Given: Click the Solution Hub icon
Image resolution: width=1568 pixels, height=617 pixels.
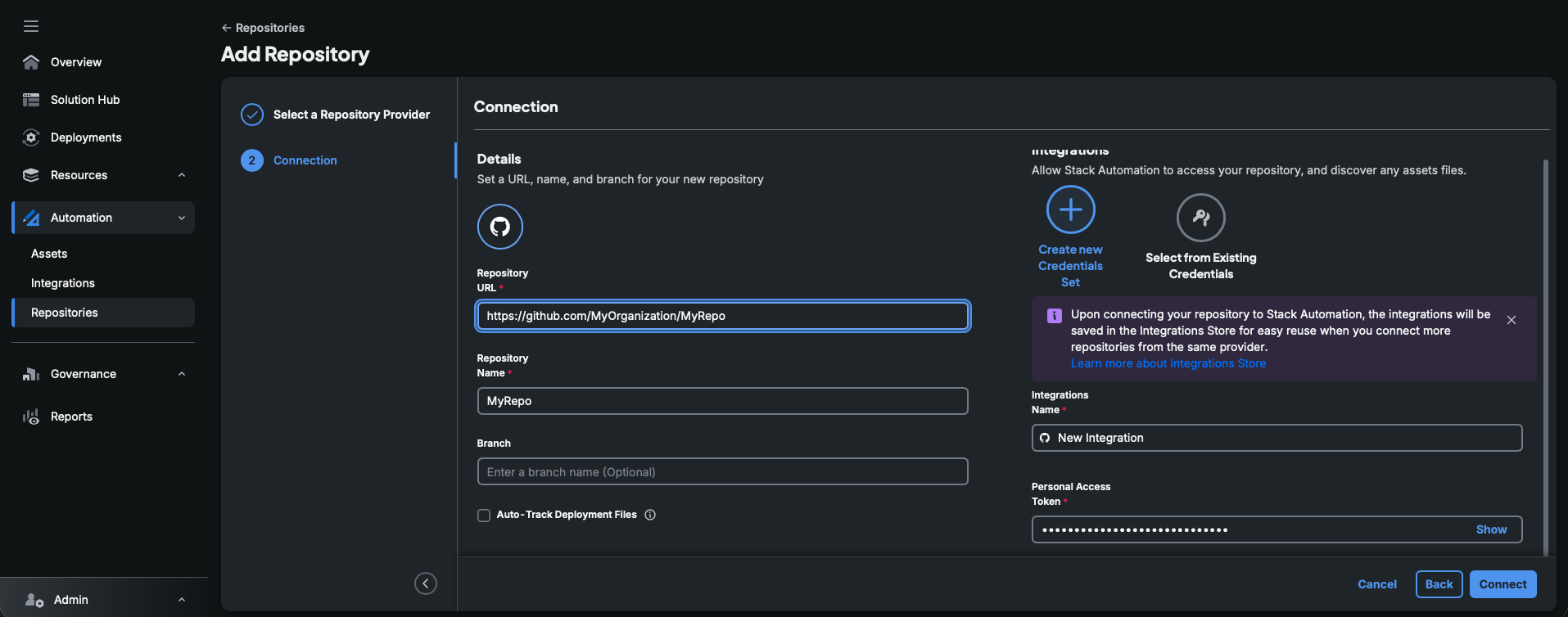Looking at the screenshot, I should (x=31, y=100).
